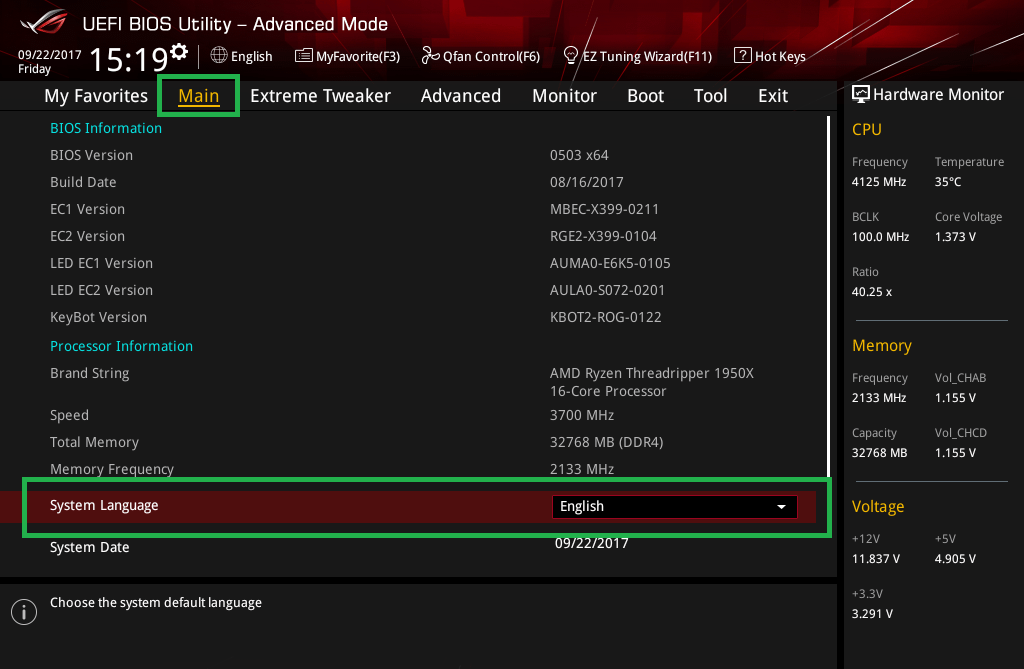Viewport: 1024px width, 669px height.
Task: Click Ratio 40.25 x reading
Action: tap(871, 291)
